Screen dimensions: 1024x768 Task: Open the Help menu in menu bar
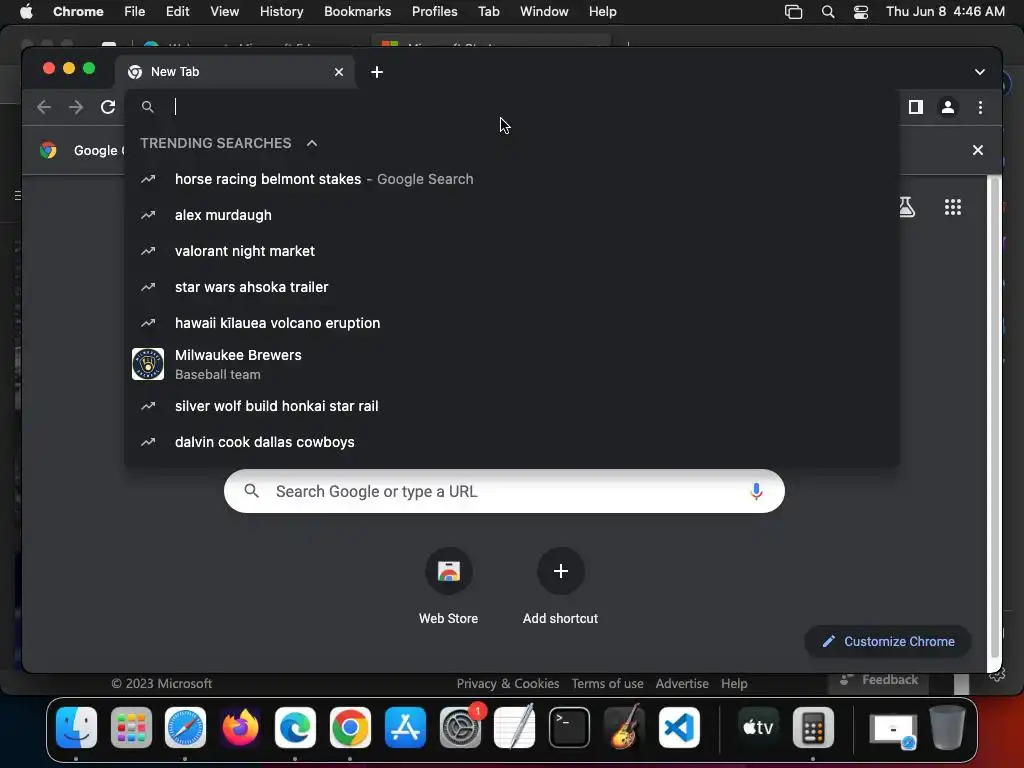pos(602,12)
